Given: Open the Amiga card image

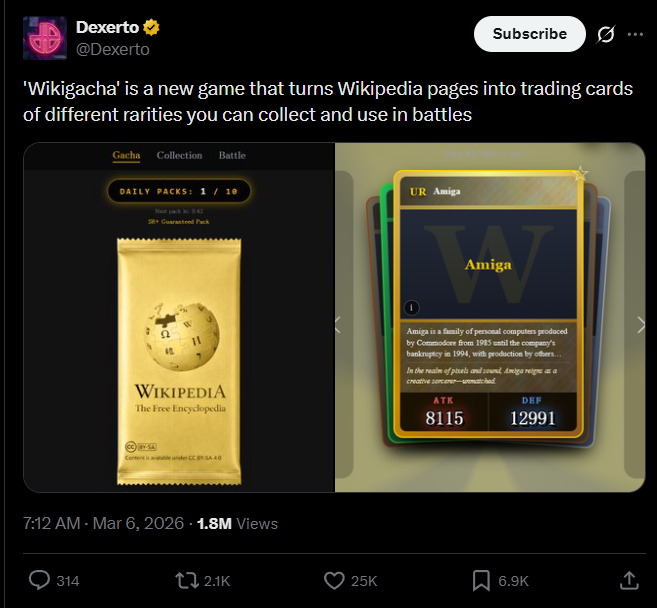Looking at the screenshot, I should 489,304.
